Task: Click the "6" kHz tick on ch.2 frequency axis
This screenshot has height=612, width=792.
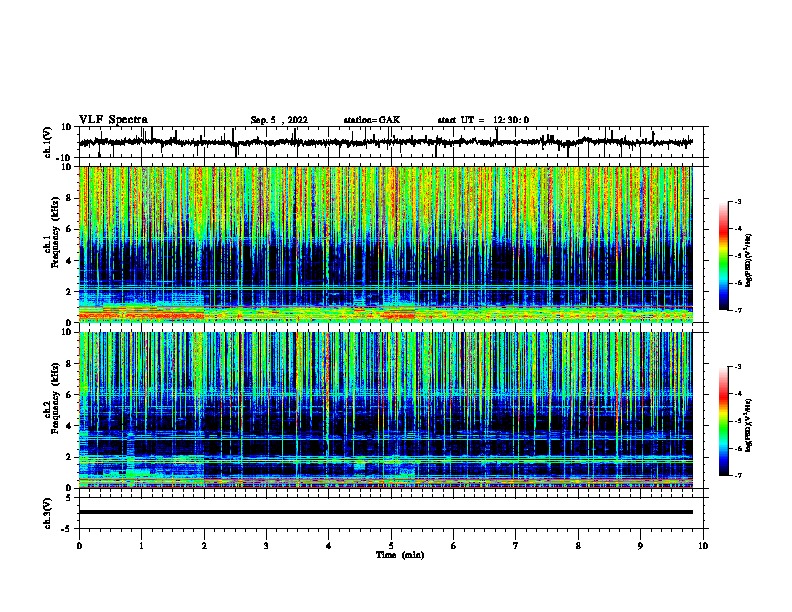Action: (70, 395)
